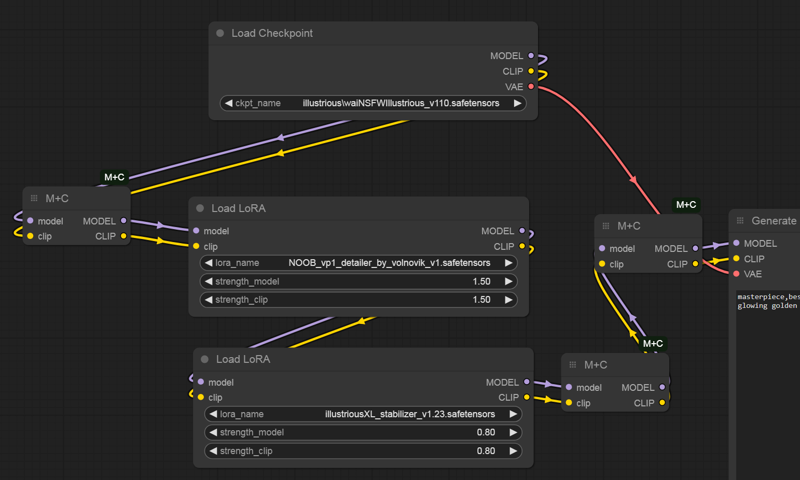
Task: Click left arrow of detailer lora_name widget
Action: (x=208, y=263)
